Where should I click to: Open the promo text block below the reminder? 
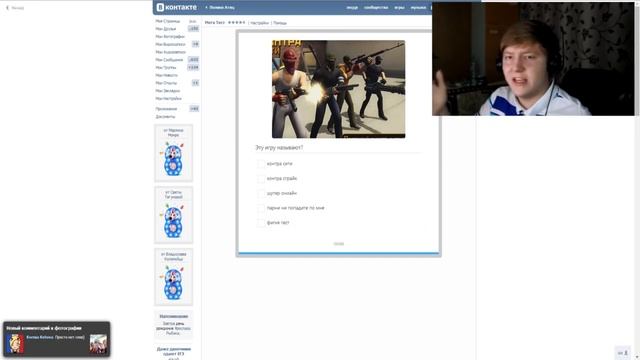point(173,353)
